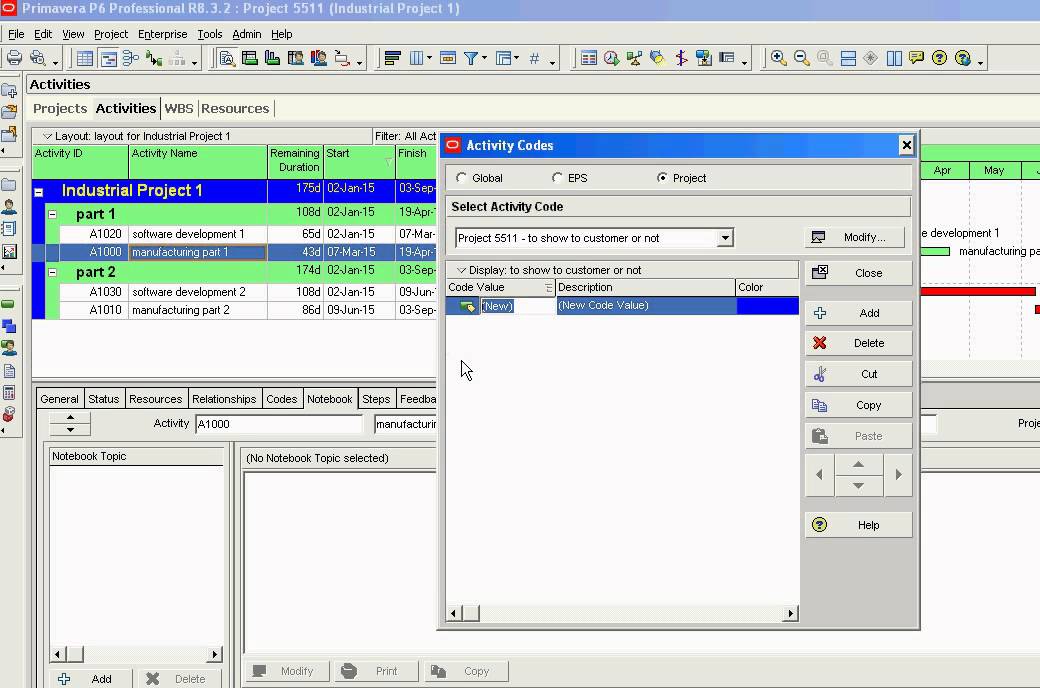The image size is (1040, 688).
Task: Open the Columns icon dropdown arrow
Action: tap(429, 58)
